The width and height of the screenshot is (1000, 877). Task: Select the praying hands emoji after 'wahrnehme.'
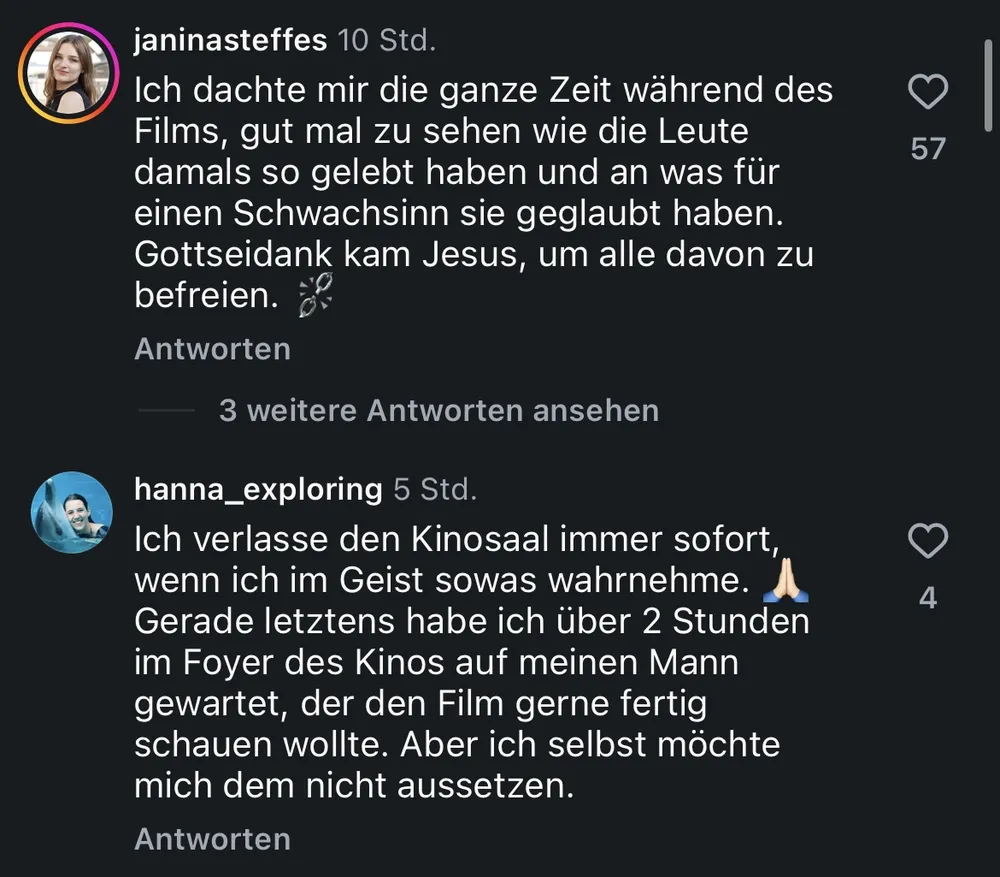[786, 580]
